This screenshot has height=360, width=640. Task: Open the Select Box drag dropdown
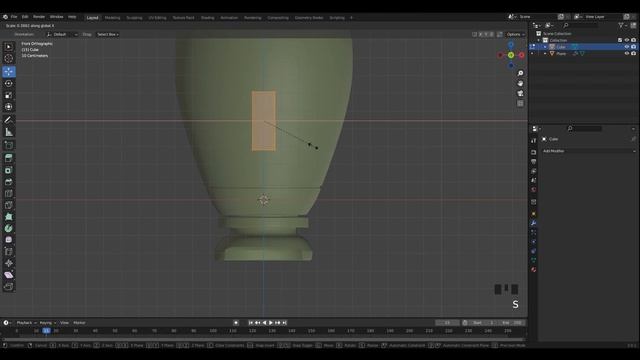pos(108,34)
